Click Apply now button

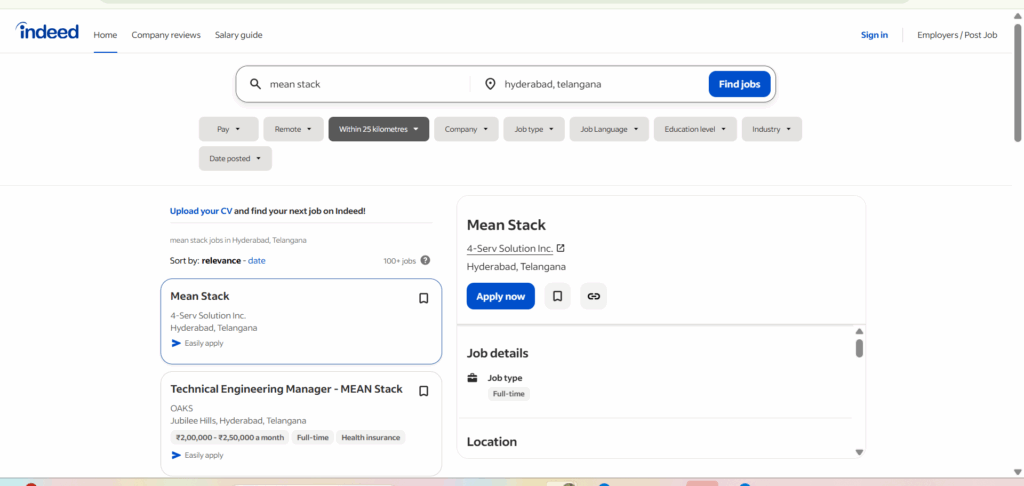pos(500,296)
